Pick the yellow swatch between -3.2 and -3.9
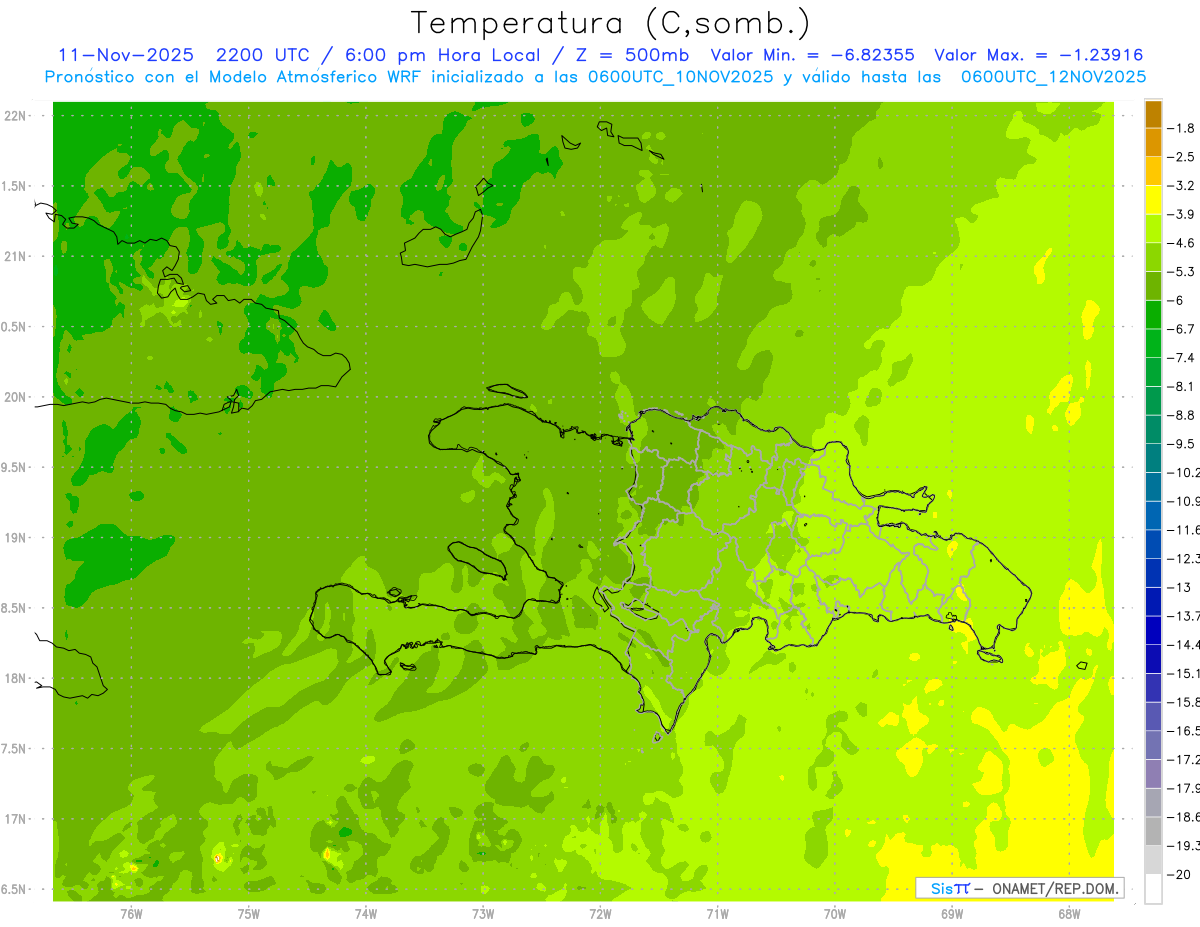The height and width of the screenshot is (927, 1200). click(1154, 200)
